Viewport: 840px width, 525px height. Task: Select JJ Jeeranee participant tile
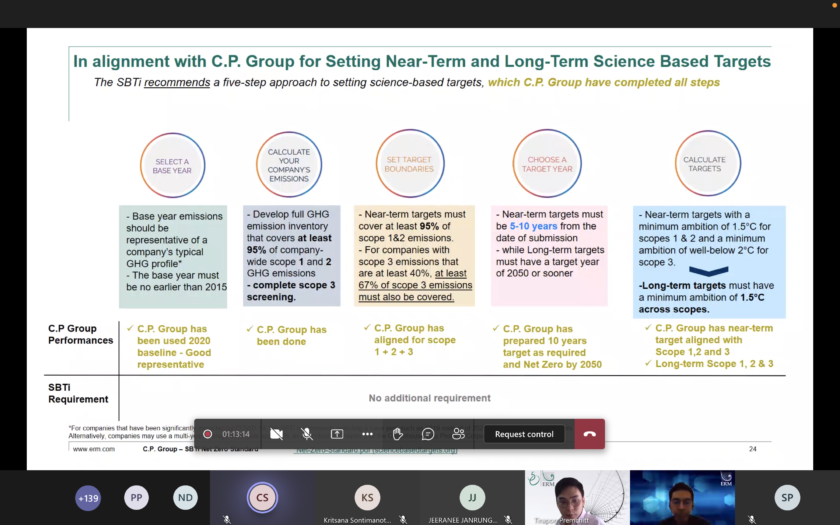click(x=472, y=497)
